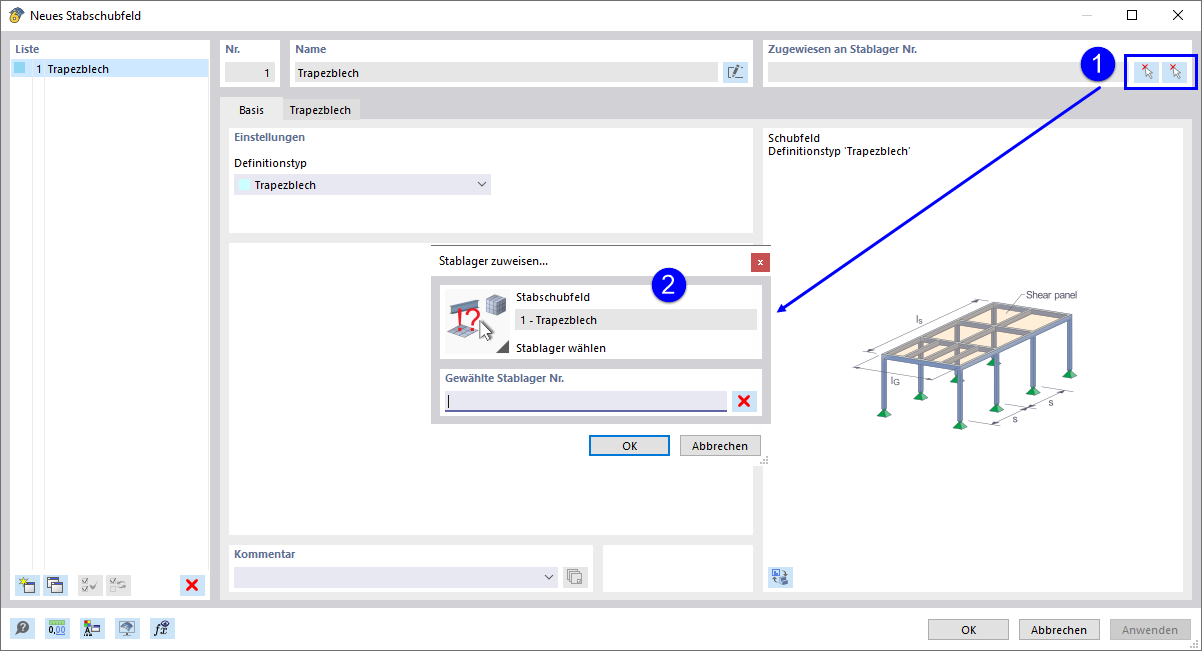Click the 1 - Trapezblech field in popup
The width and height of the screenshot is (1202, 651).
(x=636, y=320)
